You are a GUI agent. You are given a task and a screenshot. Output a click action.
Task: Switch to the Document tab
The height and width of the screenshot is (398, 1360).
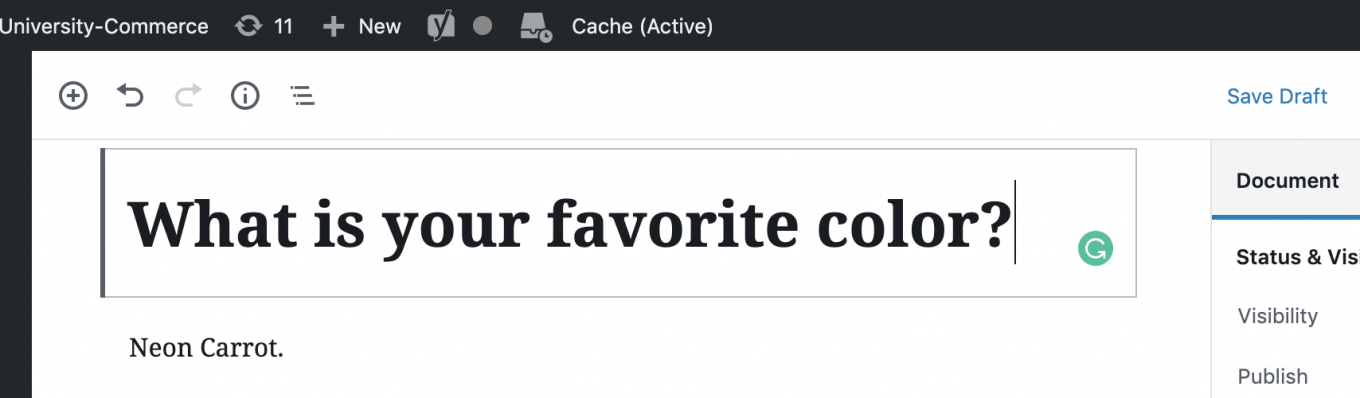pos(1286,181)
